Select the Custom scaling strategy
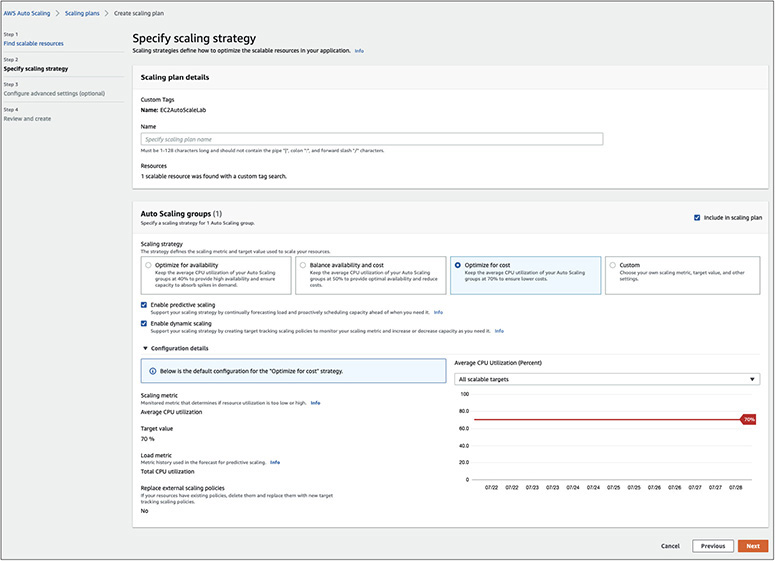This screenshot has height=561, width=775. (613, 266)
